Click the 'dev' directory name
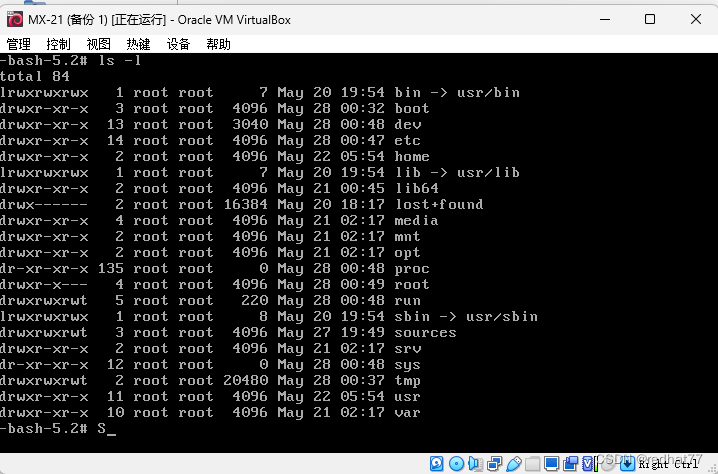 click(408, 125)
